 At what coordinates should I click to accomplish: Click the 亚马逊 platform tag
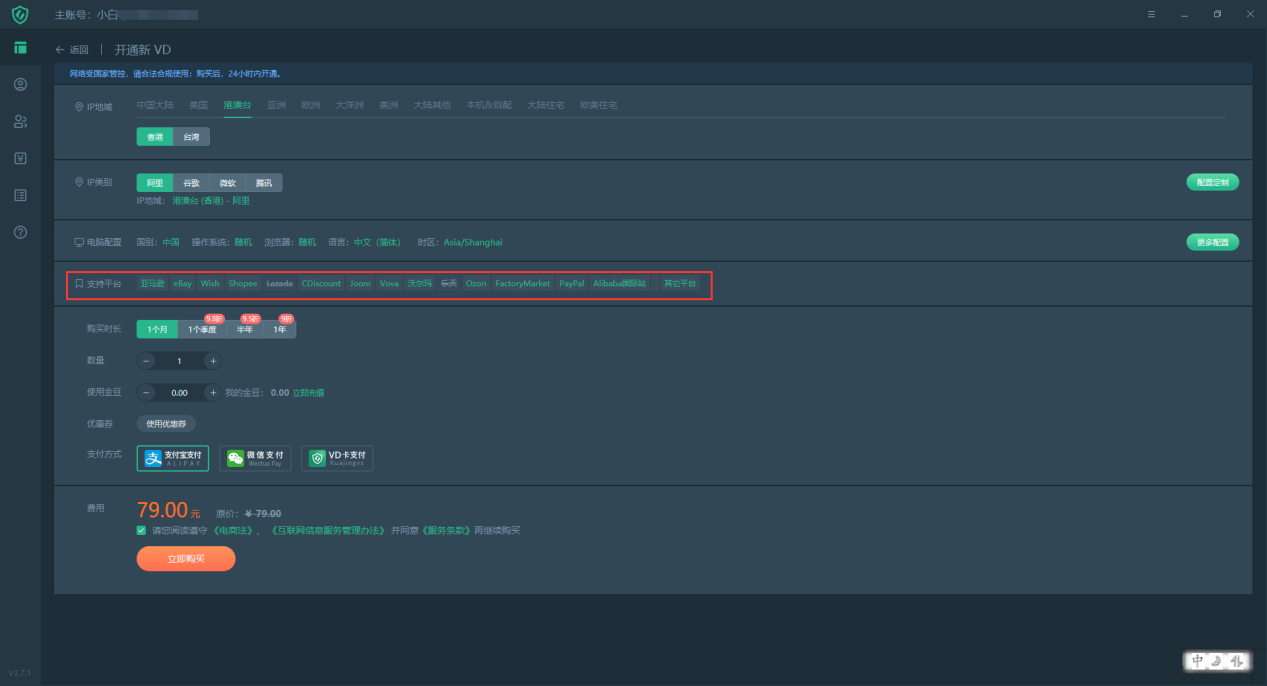click(152, 284)
